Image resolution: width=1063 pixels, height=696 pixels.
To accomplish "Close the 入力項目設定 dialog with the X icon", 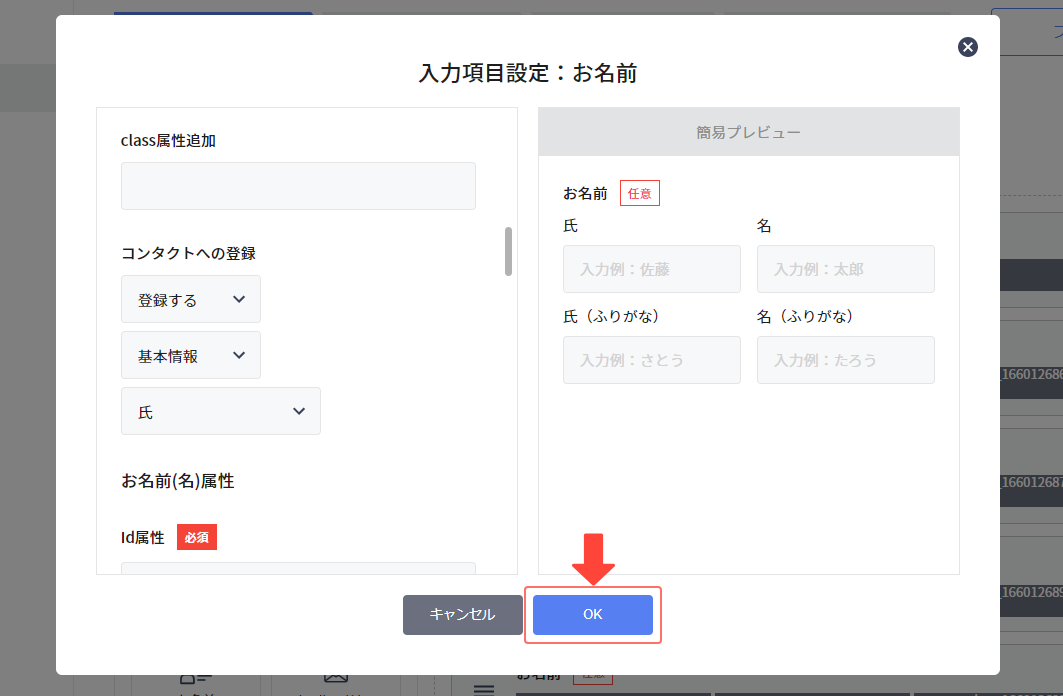I will pyautogui.click(x=967, y=46).
